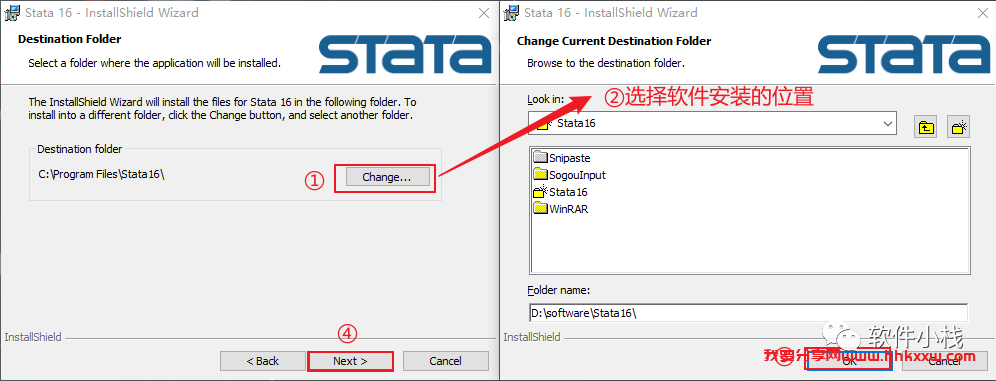
Task: Select the WinRAR folder
Action: (x=561, y=208)
